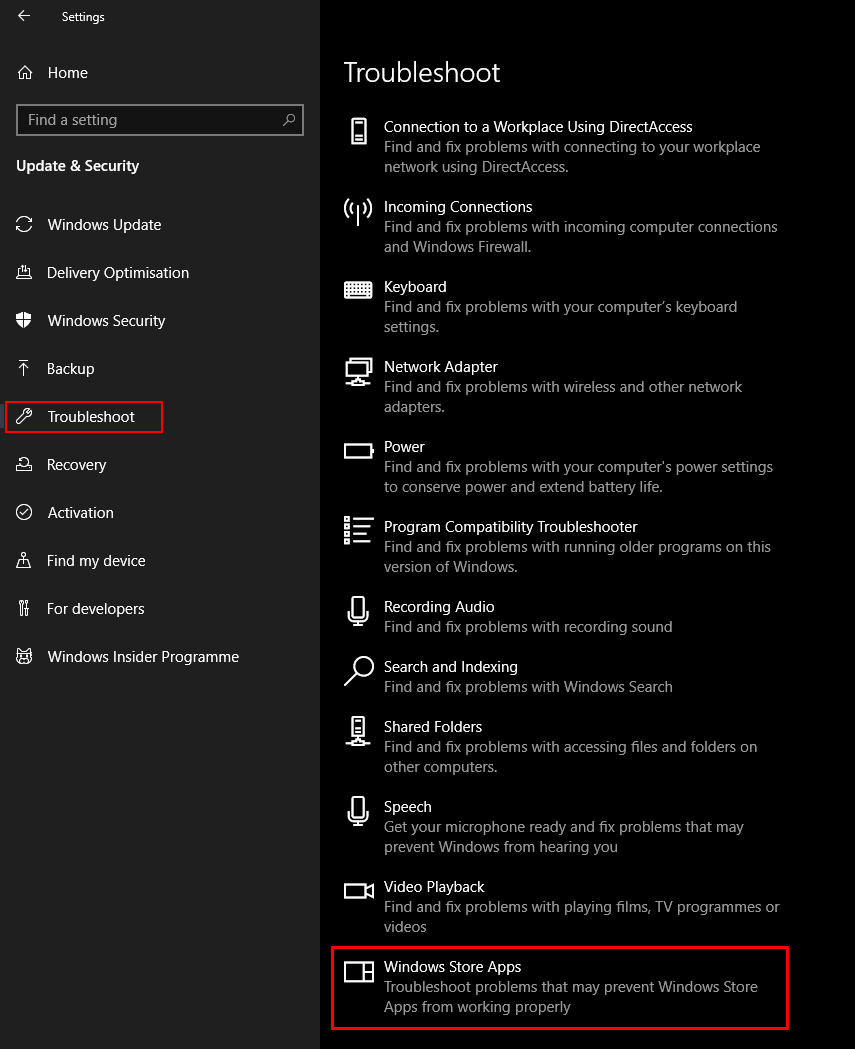Click text 'Find and fix problems with Windows Search'

pos(528,687)
